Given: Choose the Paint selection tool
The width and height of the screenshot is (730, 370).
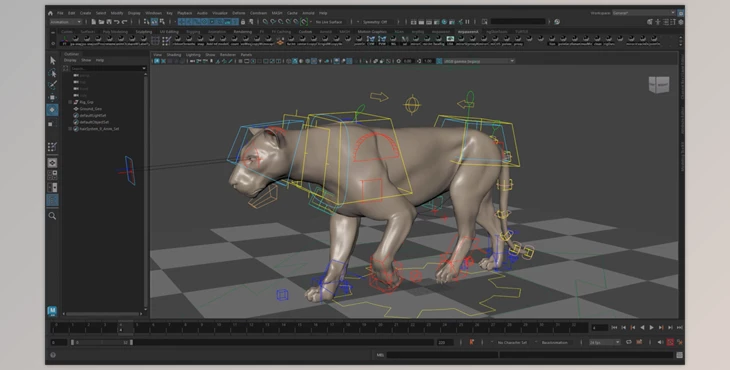Looking at the screenshot, I should (x=52, y=85).
